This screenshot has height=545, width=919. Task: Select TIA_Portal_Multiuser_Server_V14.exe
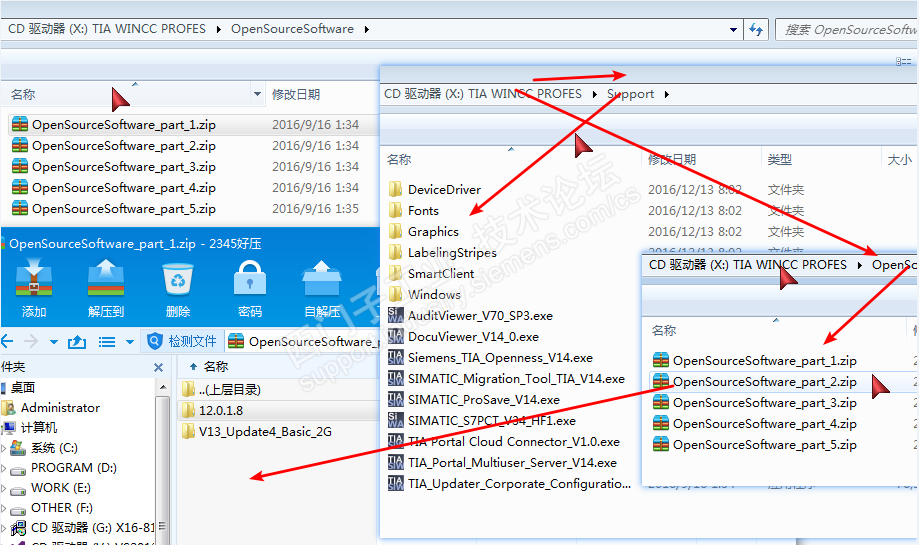pyautogui.click(x=503, y=463)
